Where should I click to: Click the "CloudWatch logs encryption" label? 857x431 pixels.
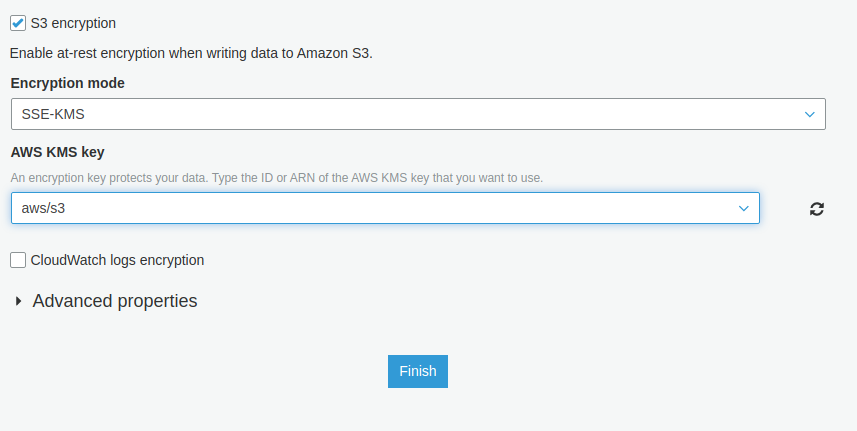point(117,260)
